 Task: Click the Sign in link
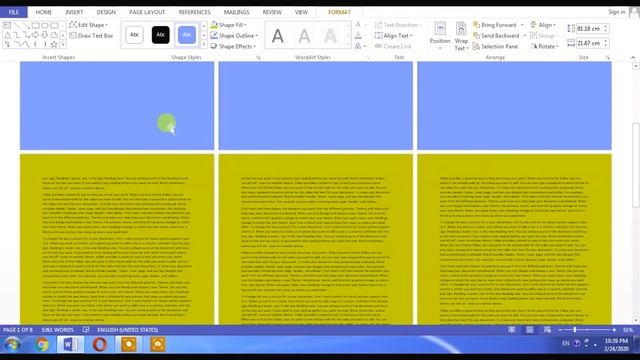616,12
